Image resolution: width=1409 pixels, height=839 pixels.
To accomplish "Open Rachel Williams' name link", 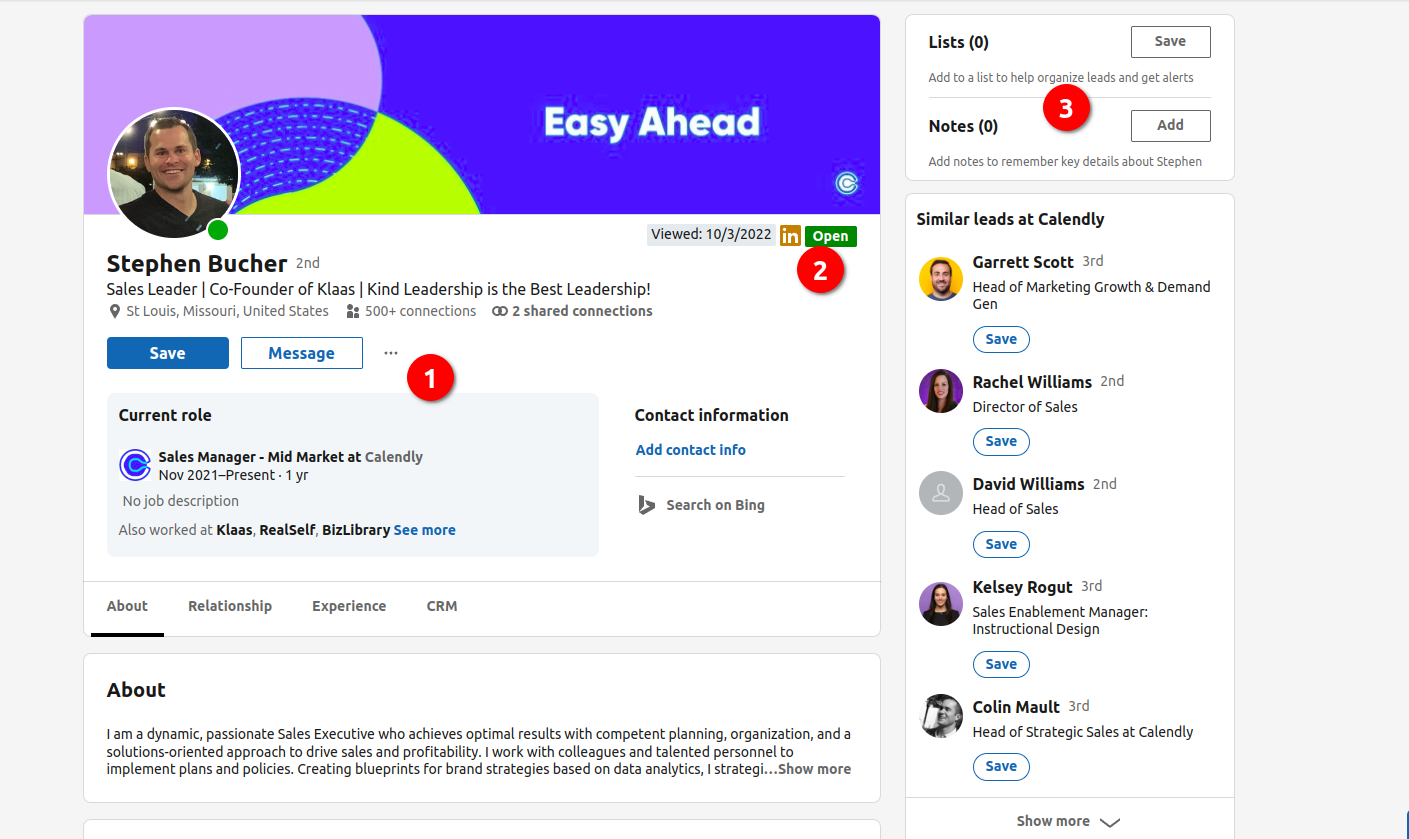I will tap(1032, 382).
